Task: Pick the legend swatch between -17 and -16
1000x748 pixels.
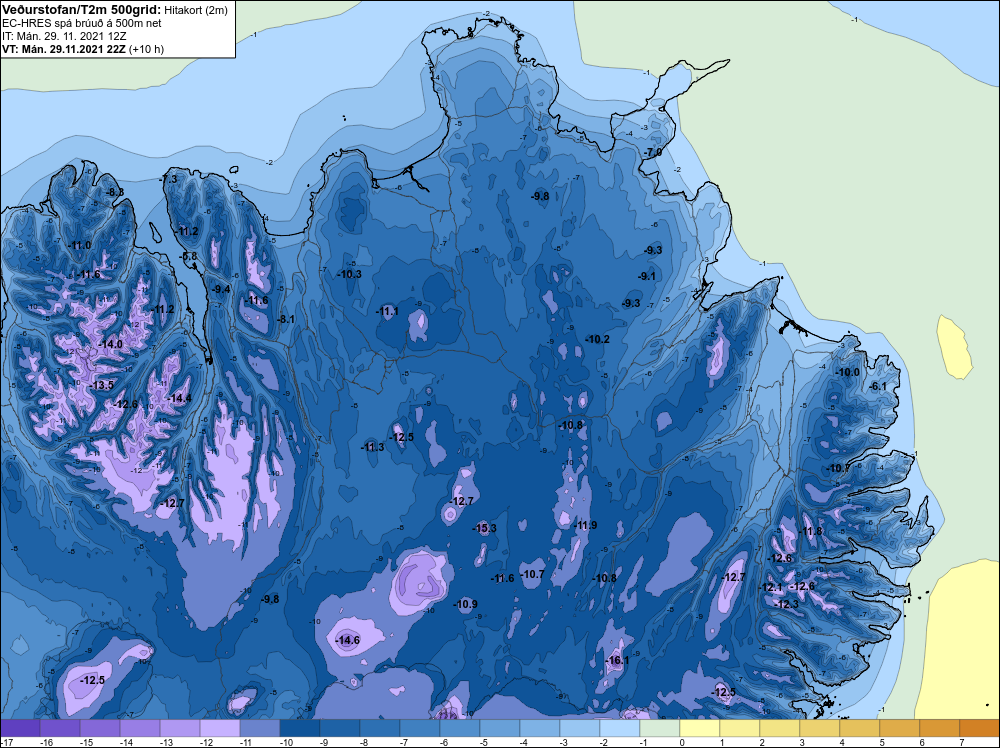Action: (x=20, y=728)
